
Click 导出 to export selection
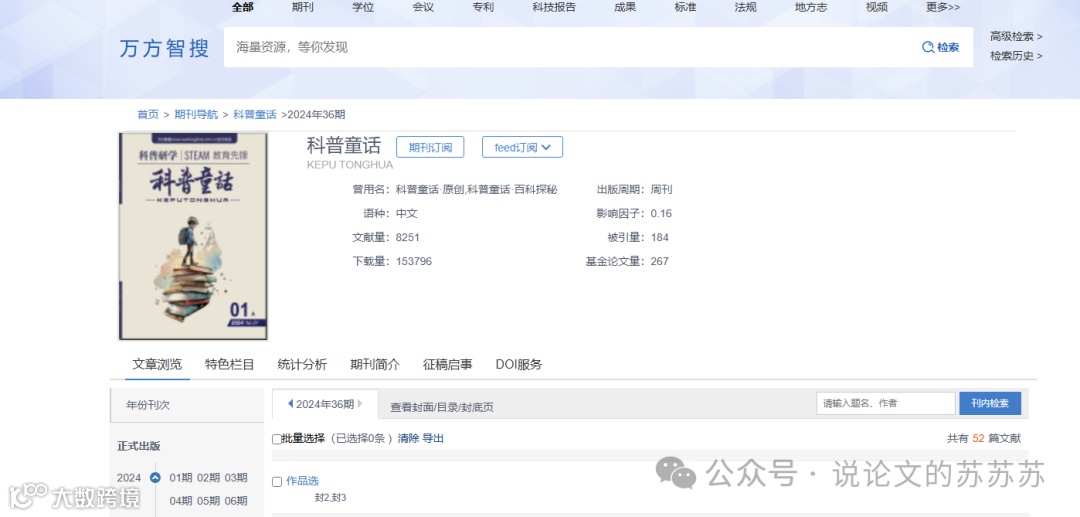433,438
